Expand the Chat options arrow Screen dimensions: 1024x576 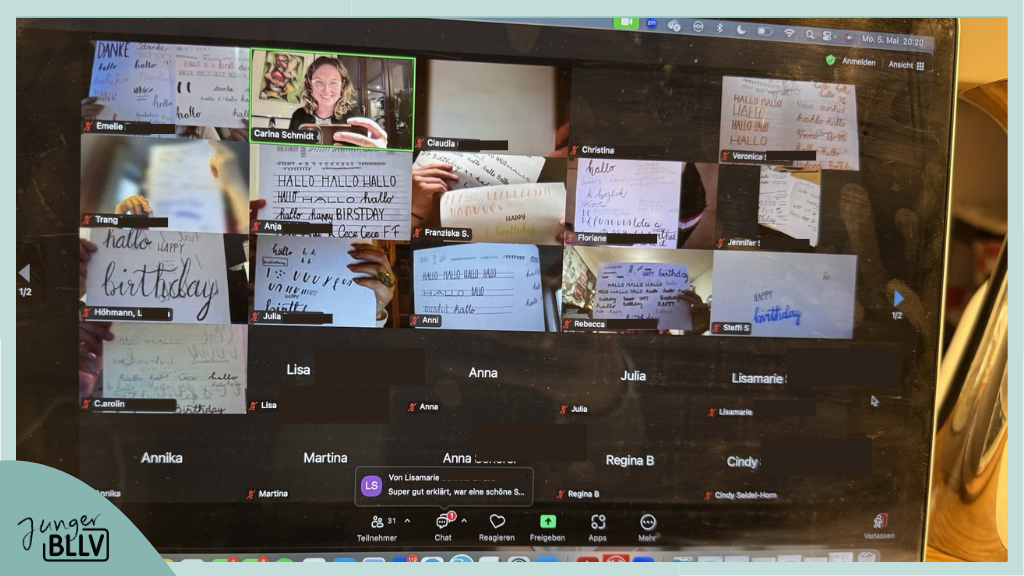[464, 520]
